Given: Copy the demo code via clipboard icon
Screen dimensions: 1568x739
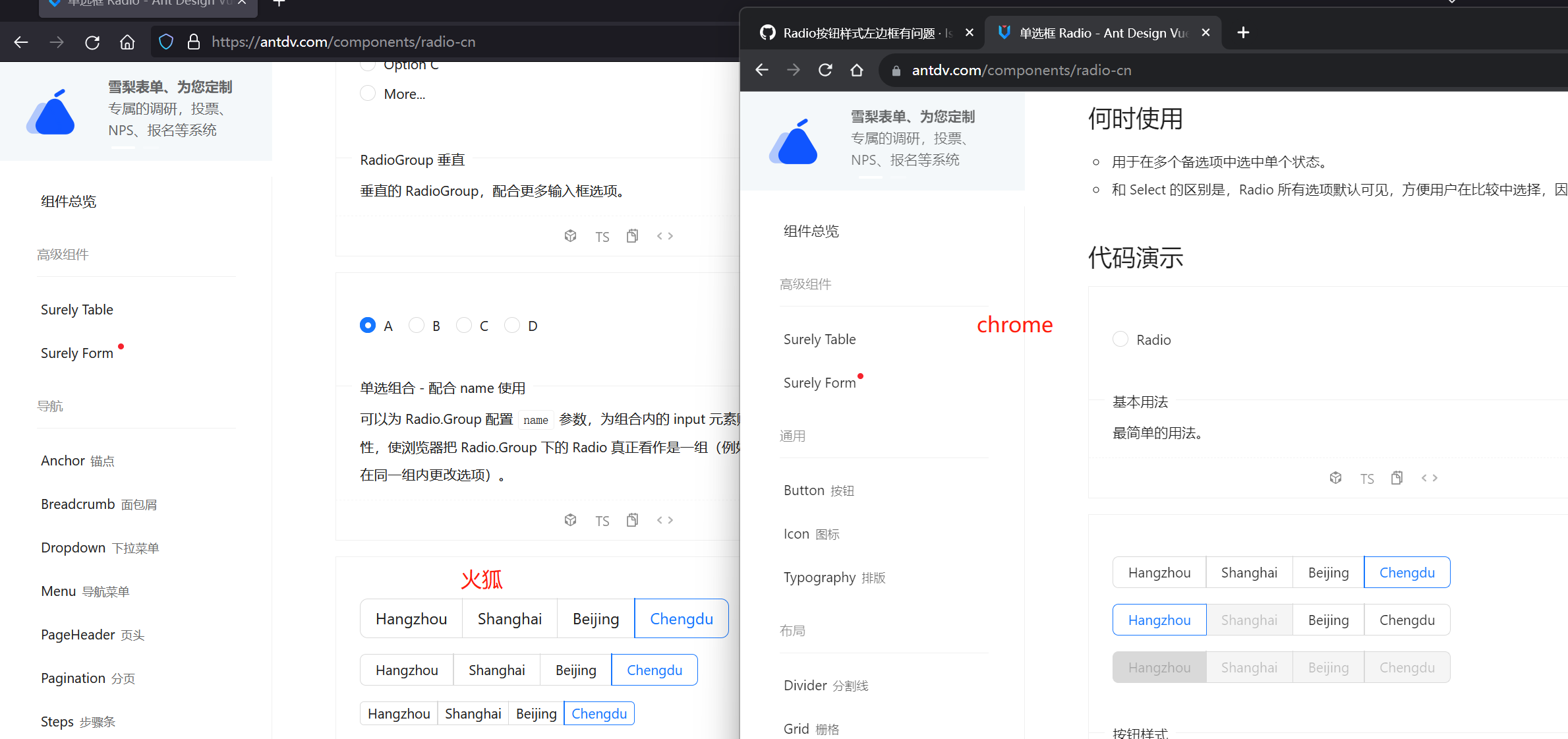Looking at the screenshot, I should point(632,235).
